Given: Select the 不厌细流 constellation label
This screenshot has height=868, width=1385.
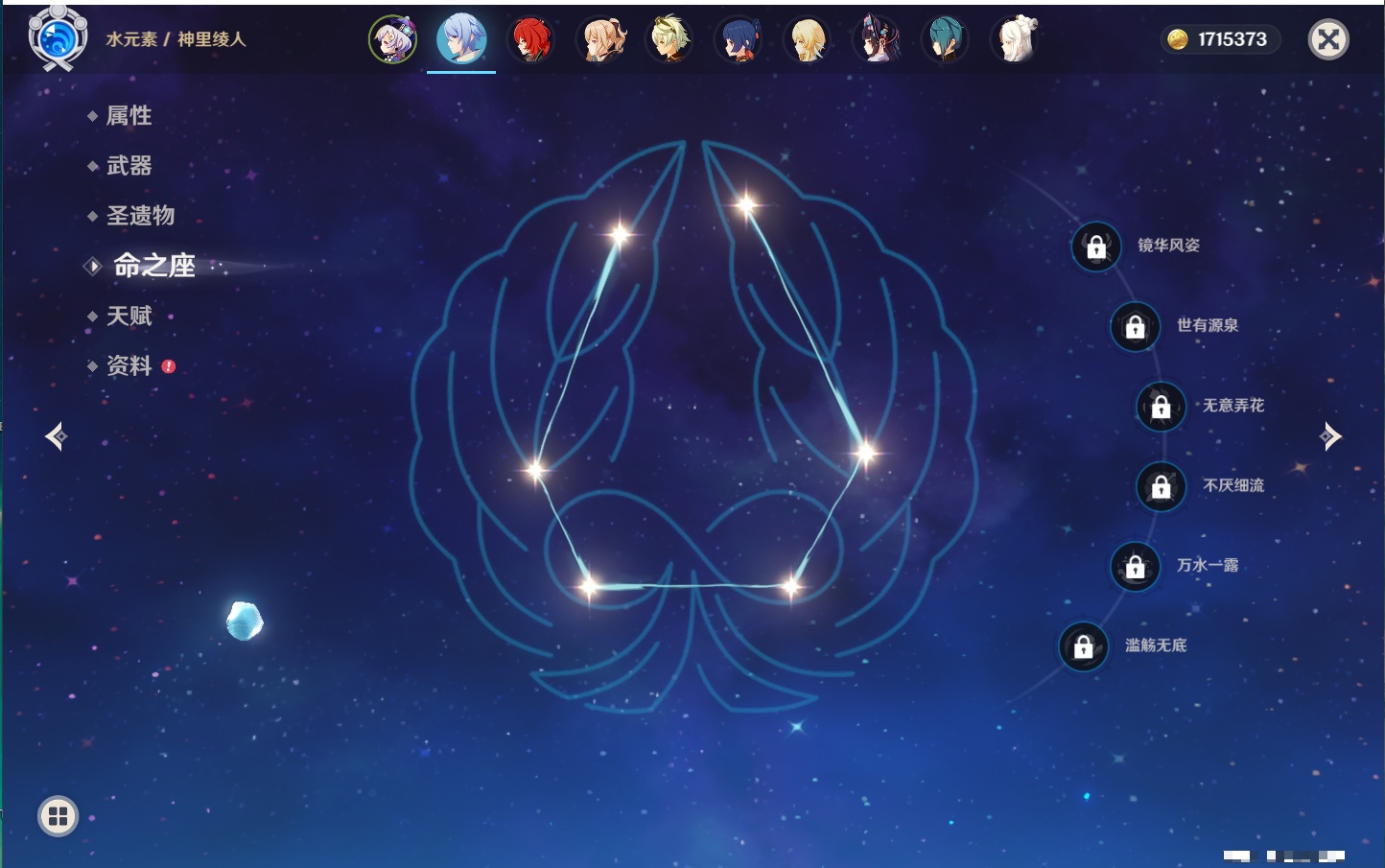Looking at the screenshot, I should click(x=1233, y=485).
